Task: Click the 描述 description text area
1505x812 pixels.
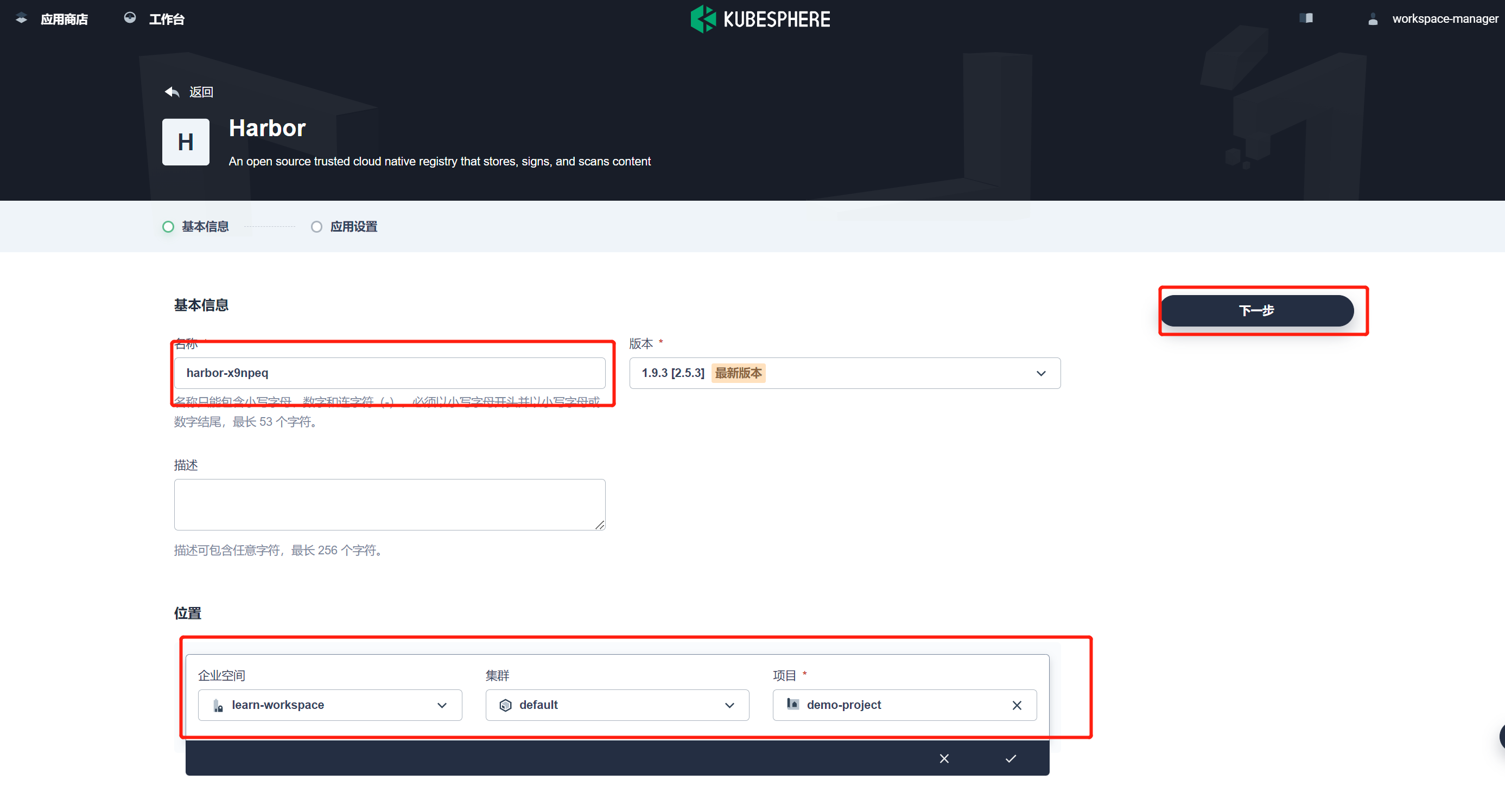Action: (x=389, y=504)
